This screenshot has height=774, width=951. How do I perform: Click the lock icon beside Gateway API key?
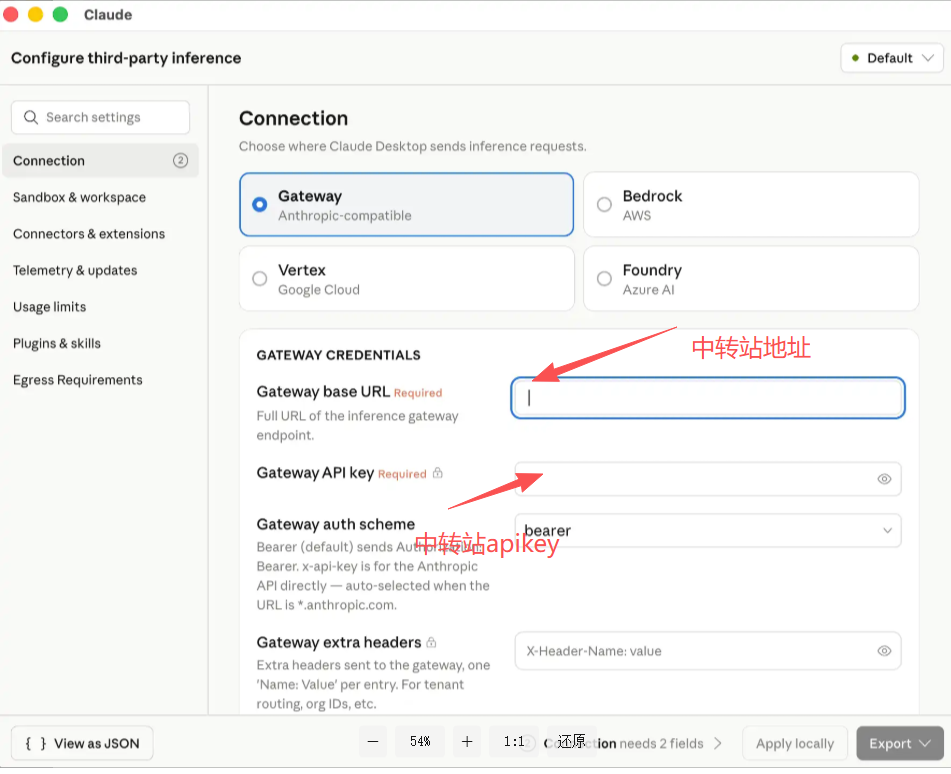pos(437,473)
